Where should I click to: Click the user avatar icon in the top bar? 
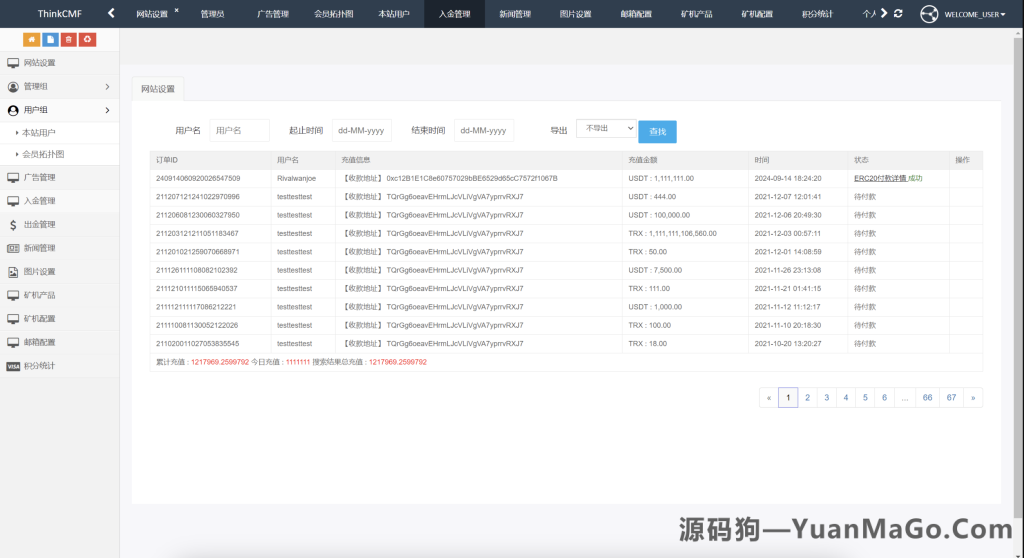pos(929,14)
